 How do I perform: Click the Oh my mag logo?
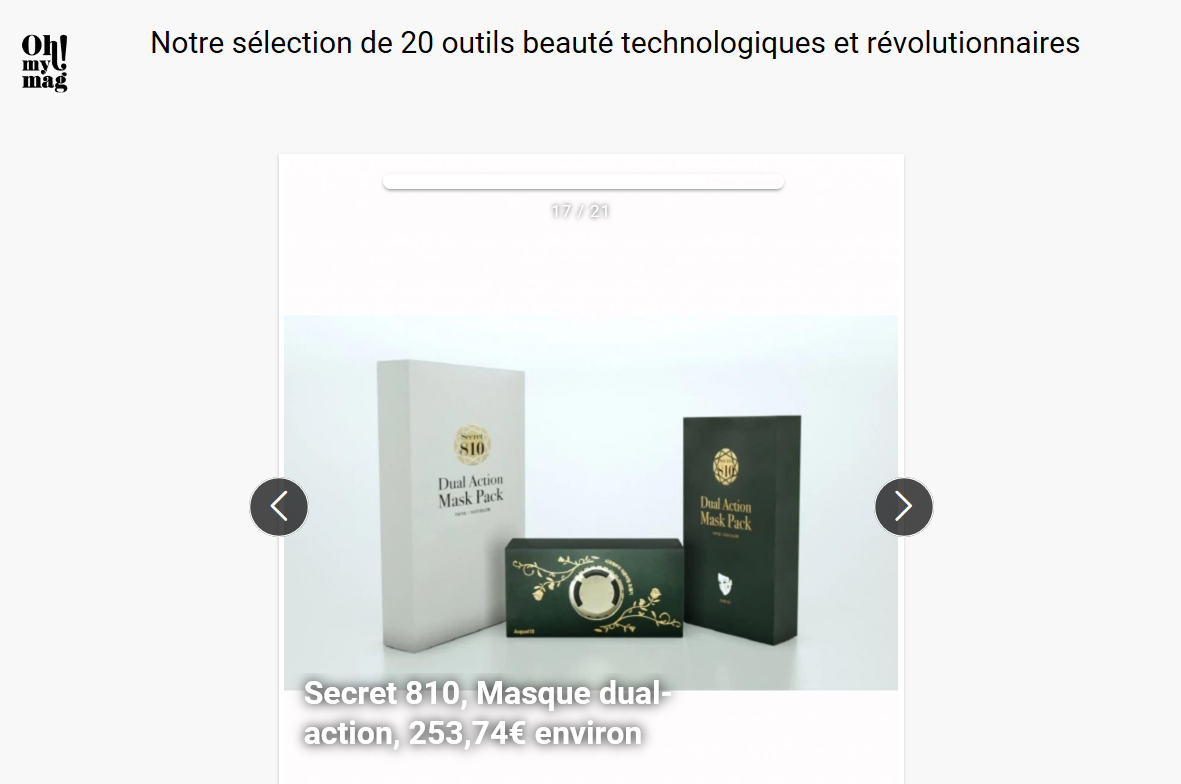(x=44, y=63)
